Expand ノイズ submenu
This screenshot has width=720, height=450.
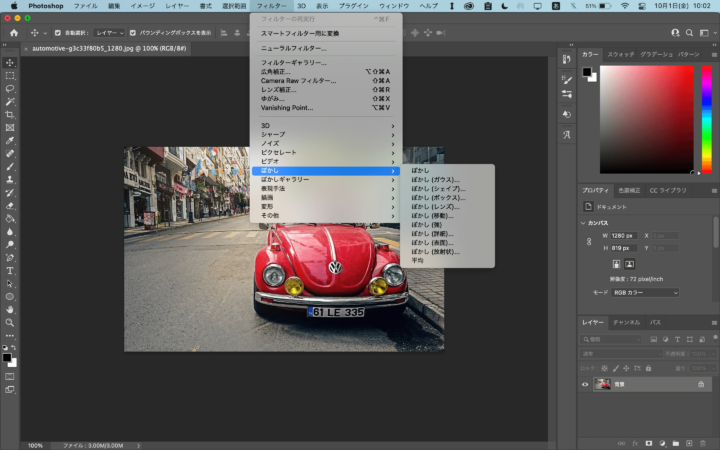[x=326, y=143]
